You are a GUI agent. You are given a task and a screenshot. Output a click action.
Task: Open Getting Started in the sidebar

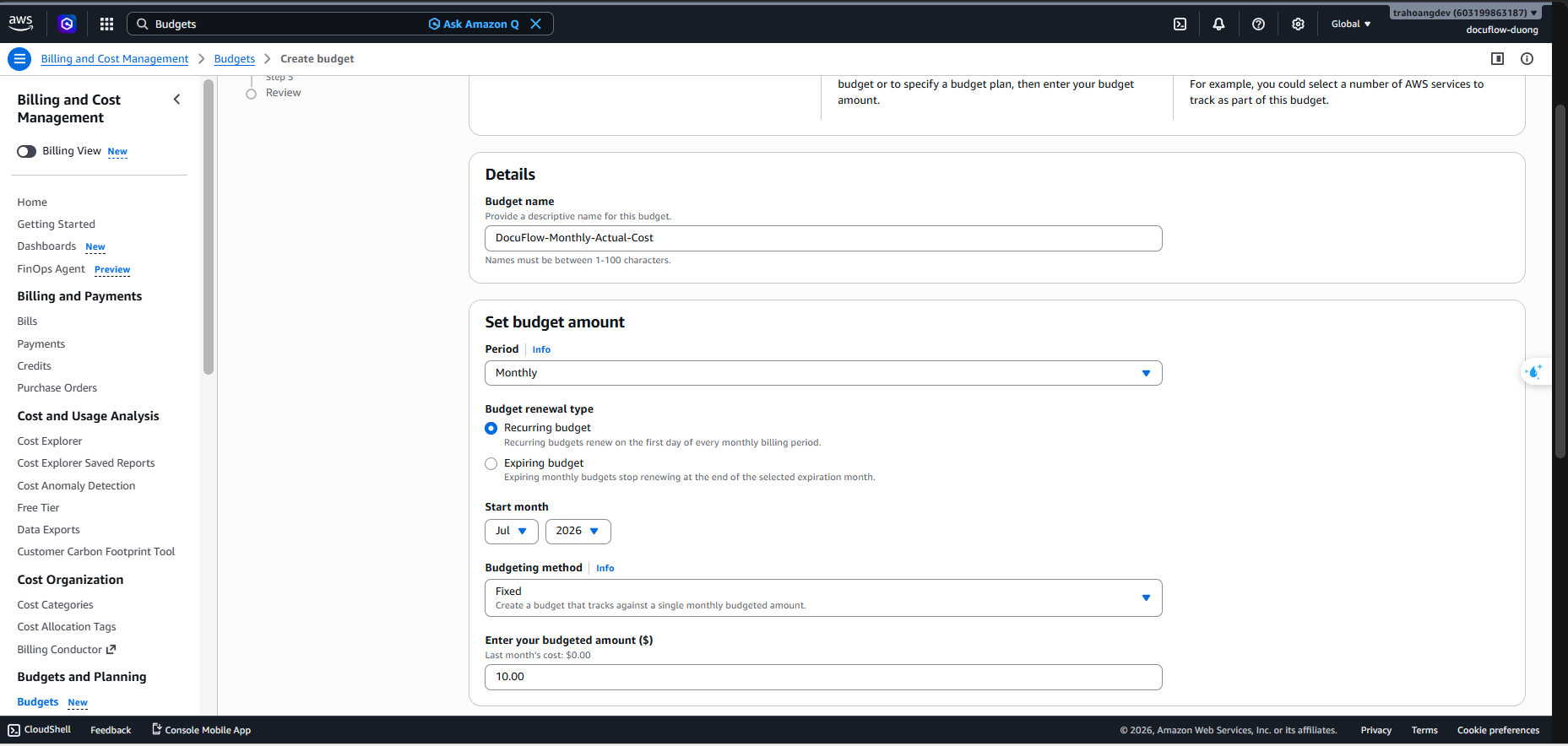pos(57,224)
